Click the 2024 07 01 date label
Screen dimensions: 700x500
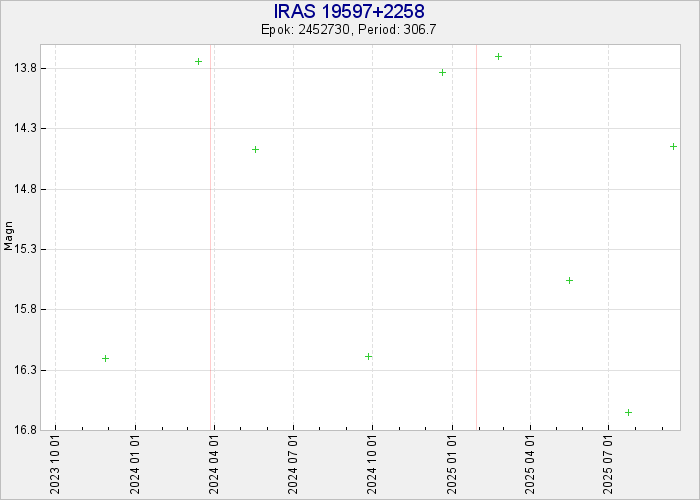pos(293,466)
